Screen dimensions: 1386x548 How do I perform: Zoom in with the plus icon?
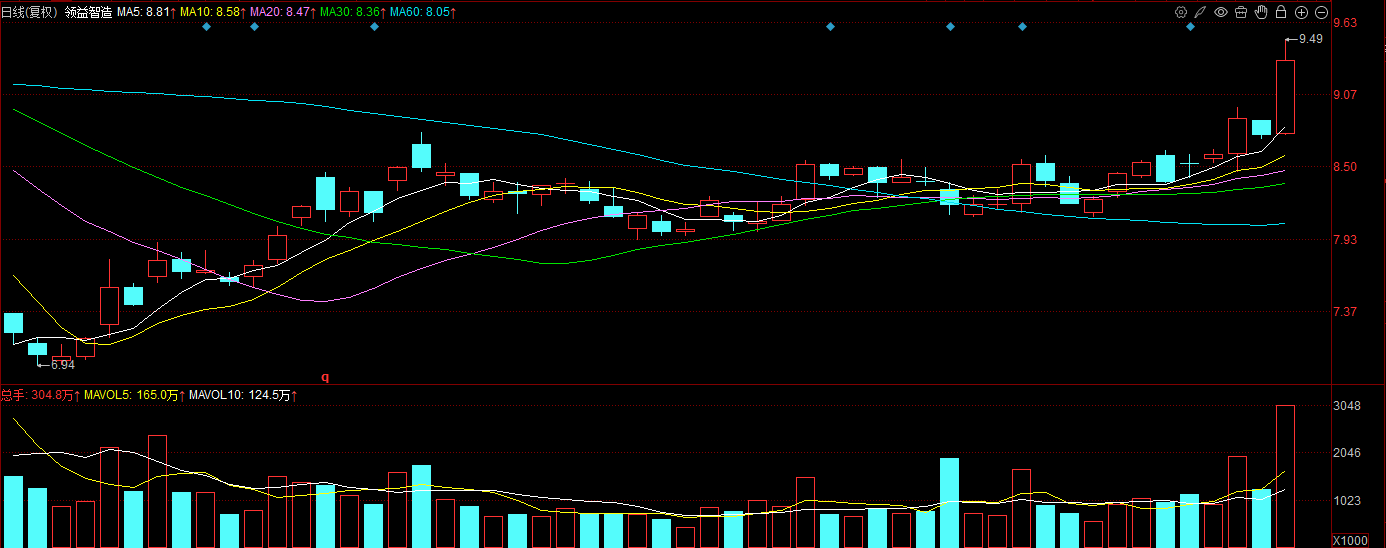click(x=1301, y=12)
